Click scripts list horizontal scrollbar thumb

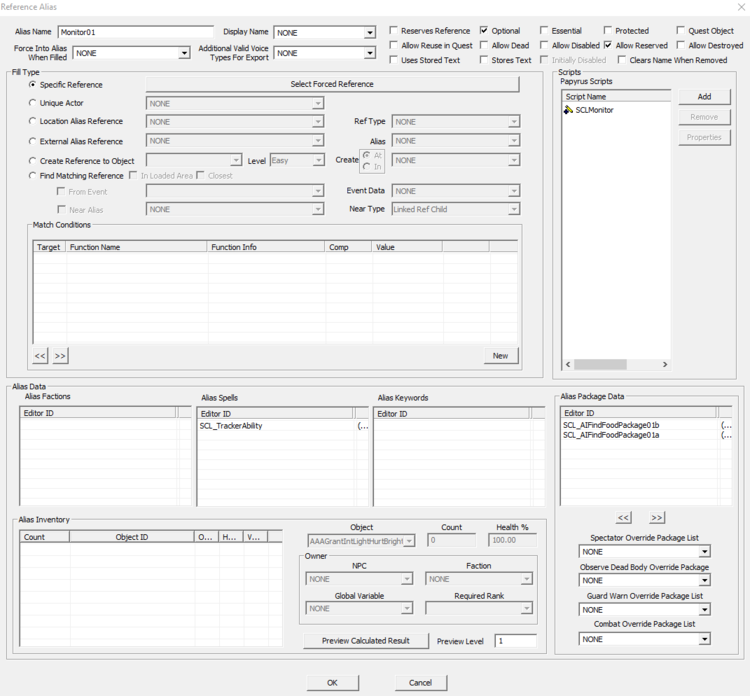[600, 365]
